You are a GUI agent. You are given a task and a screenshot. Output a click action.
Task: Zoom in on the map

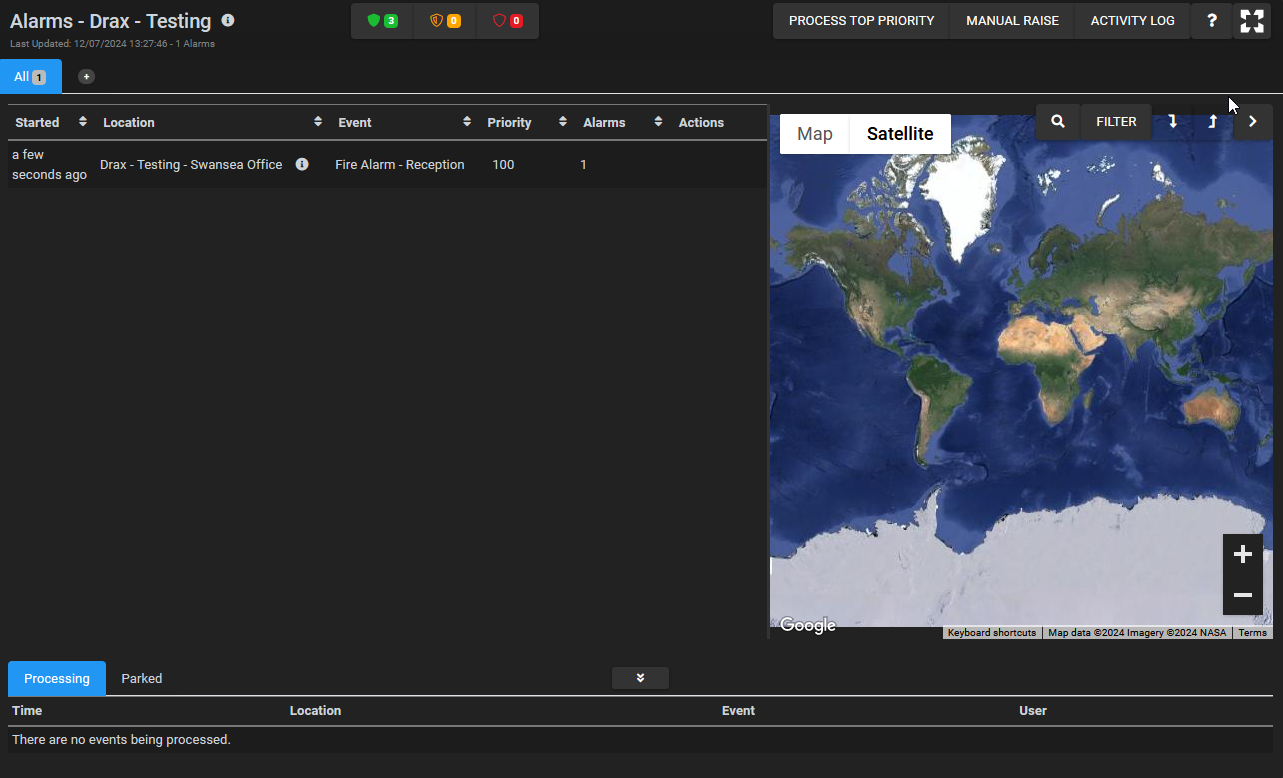[1243, 554]
